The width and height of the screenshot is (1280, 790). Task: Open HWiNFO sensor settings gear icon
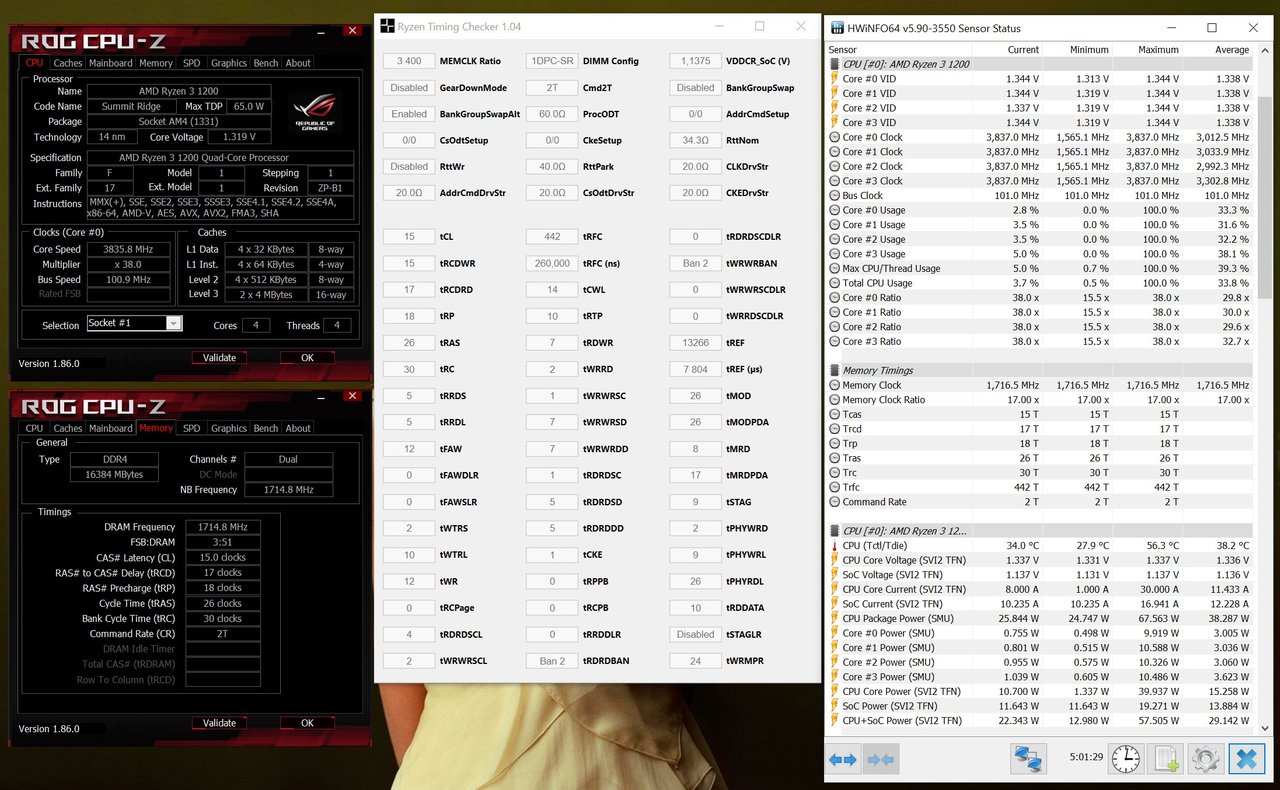(x=1205, y=758)
